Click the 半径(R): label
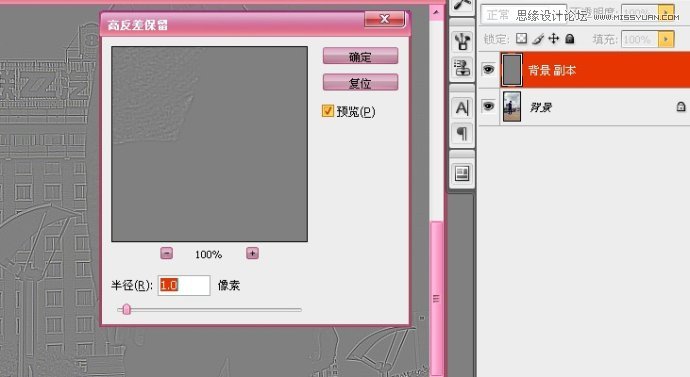 [x=132, y=285]
